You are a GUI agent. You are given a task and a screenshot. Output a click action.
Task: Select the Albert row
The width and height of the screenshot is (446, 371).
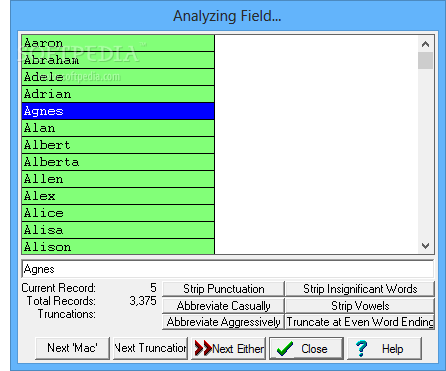118,145
